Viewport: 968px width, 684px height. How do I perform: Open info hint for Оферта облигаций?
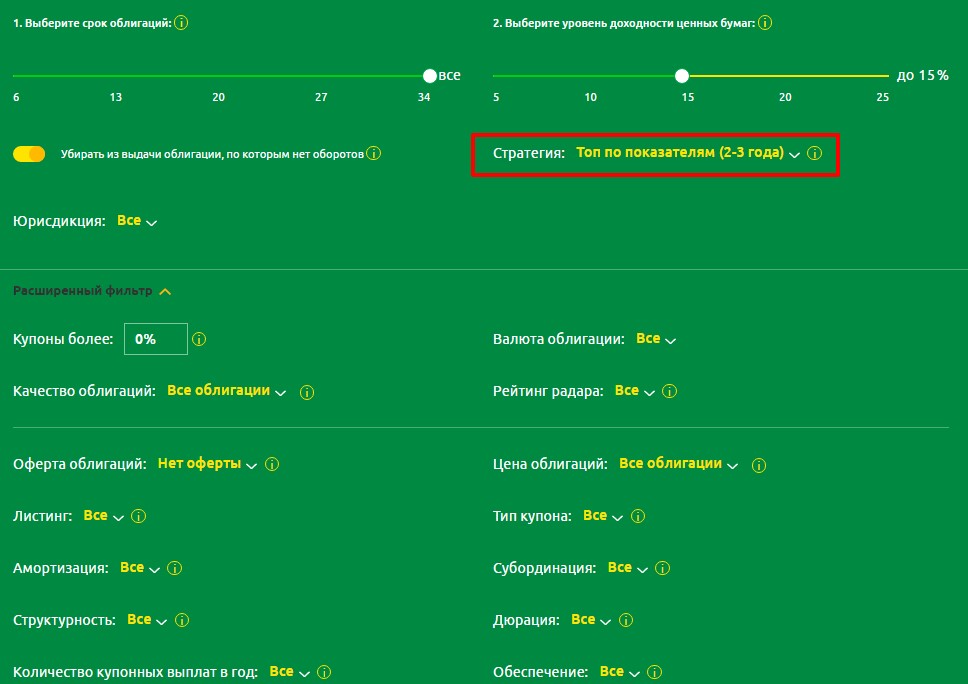(x=272, y=465)
